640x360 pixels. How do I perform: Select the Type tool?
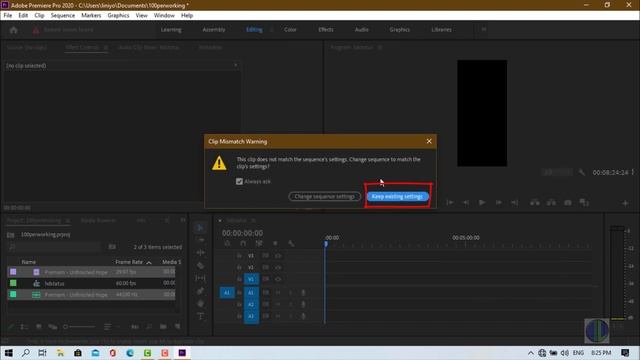(x=200, y=316)
